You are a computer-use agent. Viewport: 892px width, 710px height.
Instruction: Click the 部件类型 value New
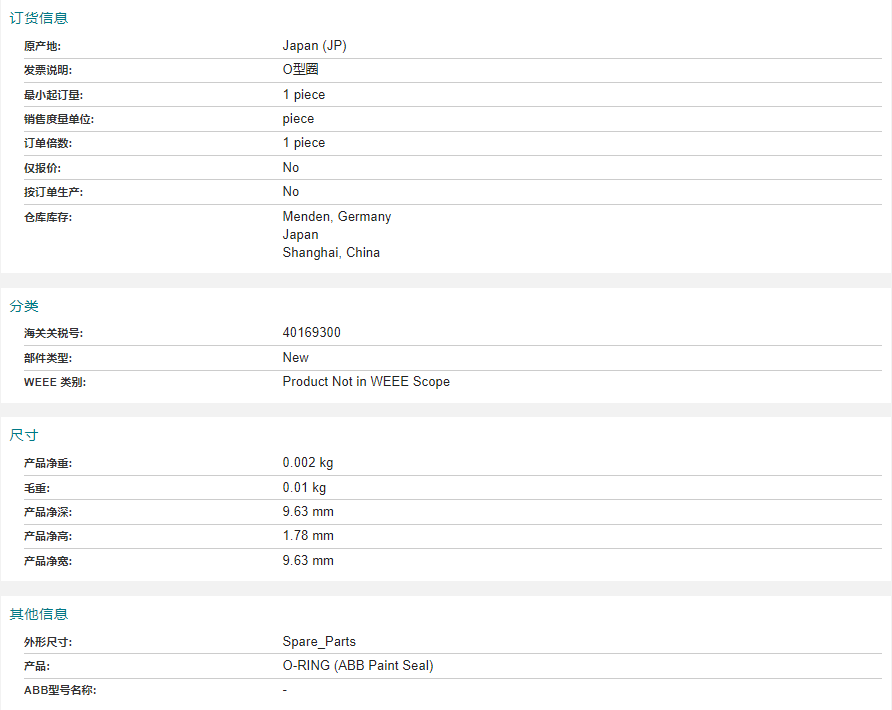point(296,357)
